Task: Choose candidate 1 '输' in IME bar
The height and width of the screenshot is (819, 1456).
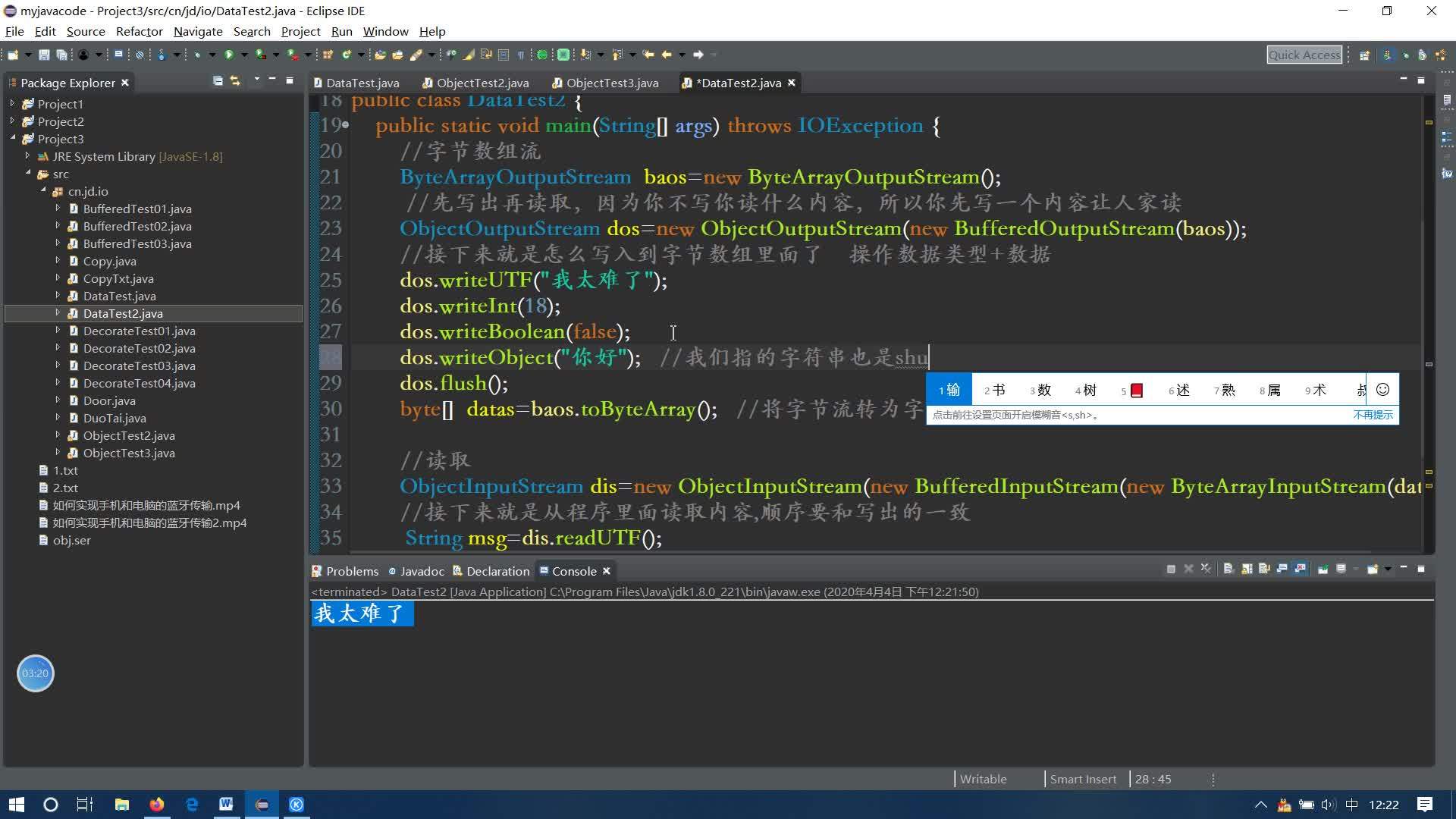Action: pyautogui.click(x=949, y=390)
